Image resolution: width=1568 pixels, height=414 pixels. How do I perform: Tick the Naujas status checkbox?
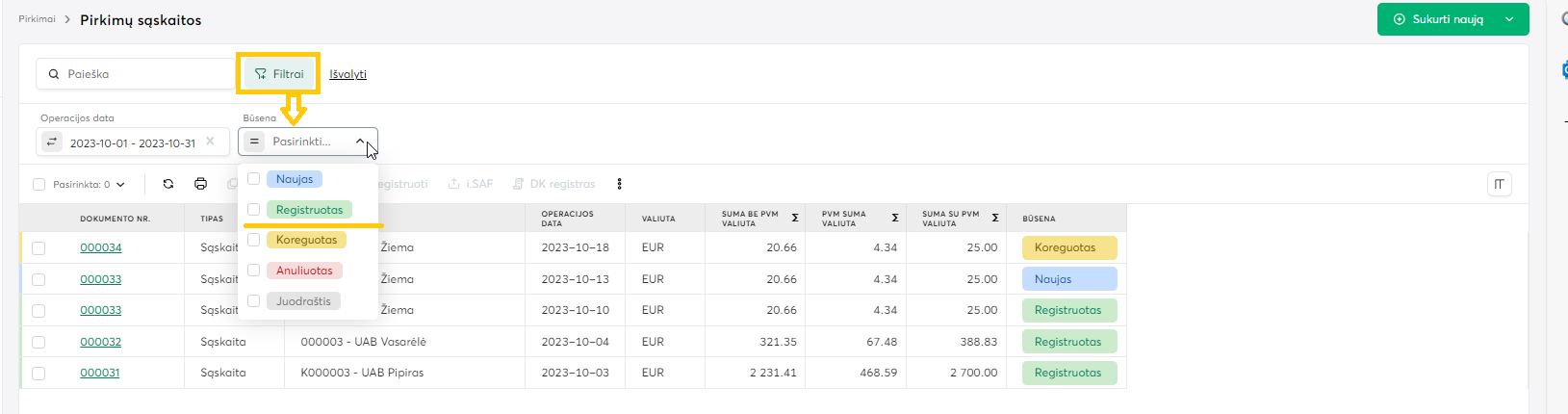coord(254,178)
